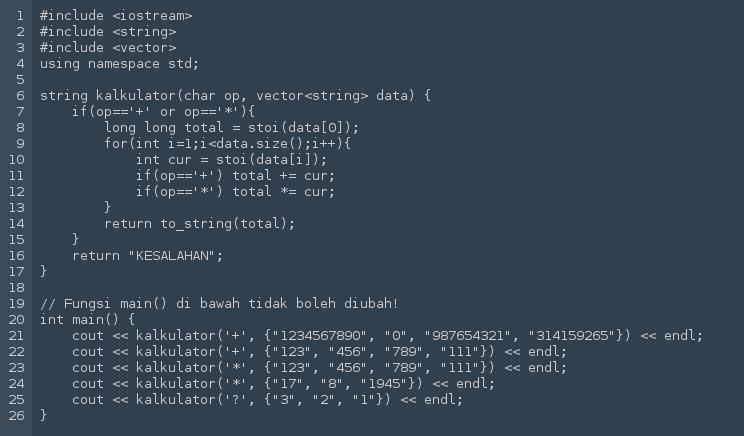Click the '#include <vector>' directive
Image resolution: width=744 pixels, height=436 pixels.
point(108,48)
